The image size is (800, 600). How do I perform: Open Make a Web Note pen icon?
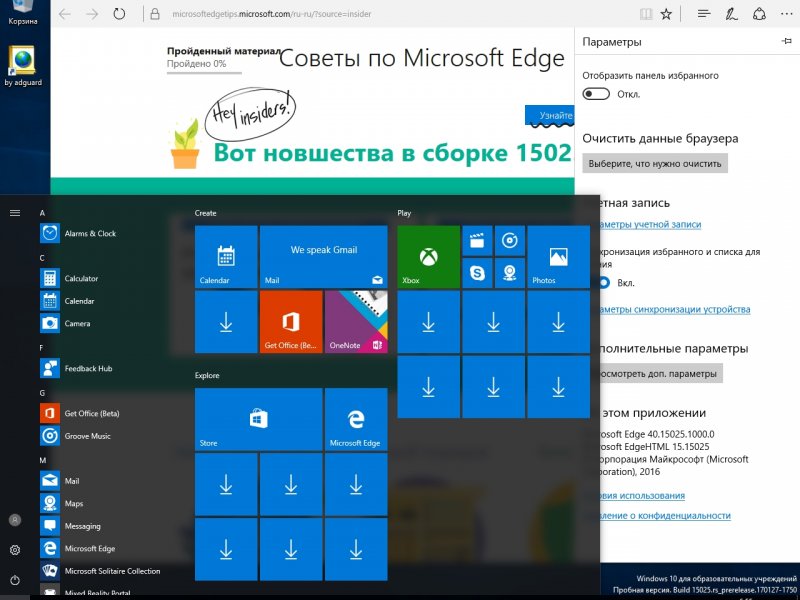pyautogui.click(x=731, y=14)
